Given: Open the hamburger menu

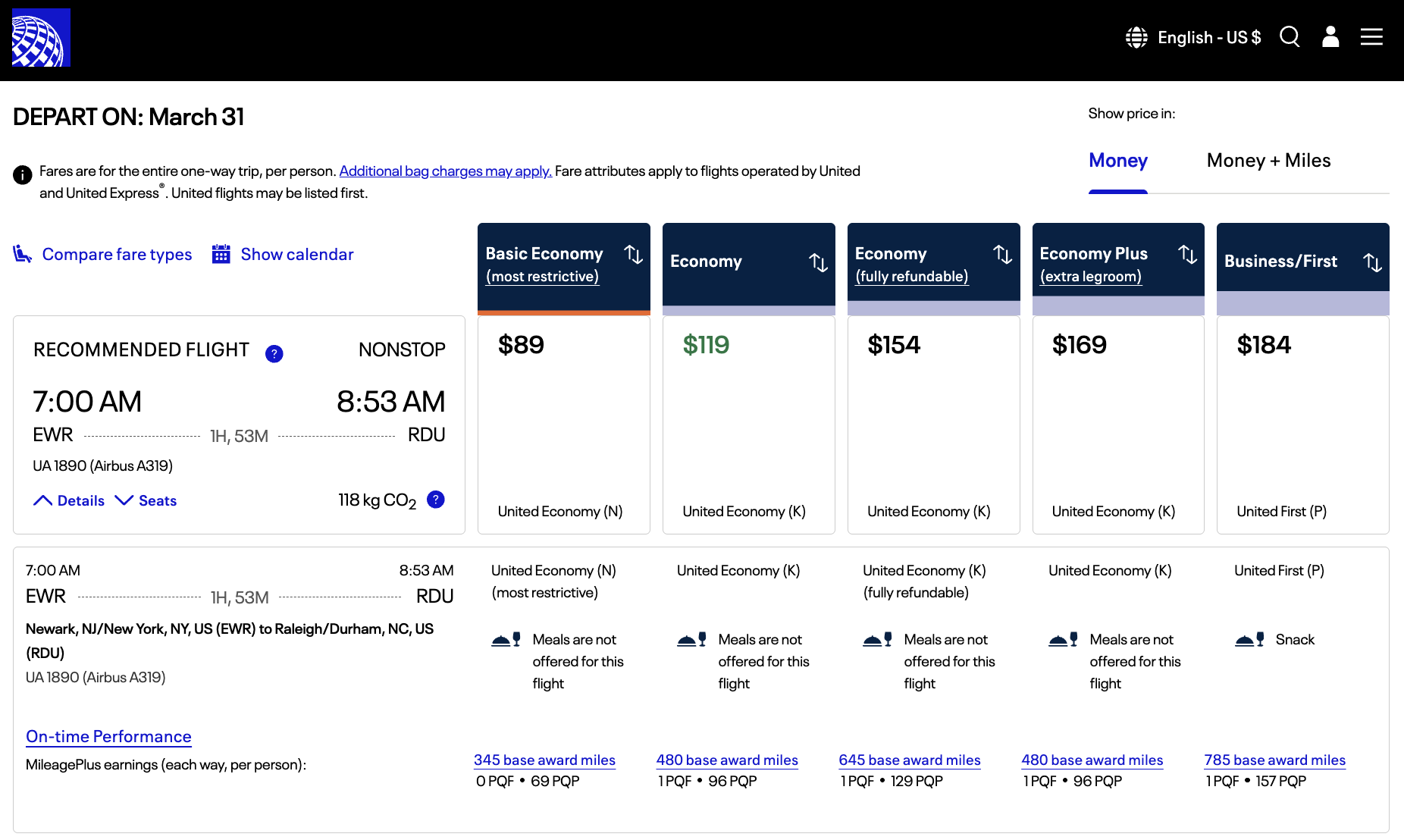Looking at the screenshot, I should (x=1371, y=36).
